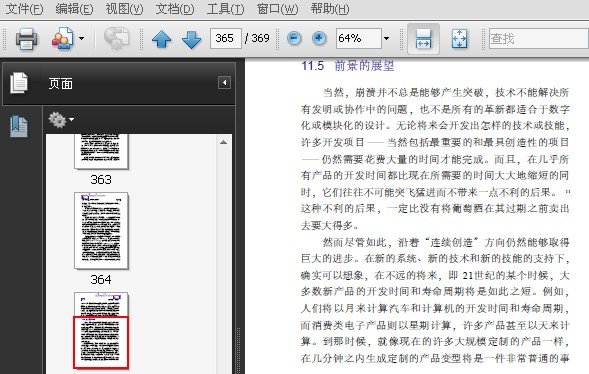The image size is (589, 374).
Task: Click the thumbnail label 363
Action: [101, 179]
